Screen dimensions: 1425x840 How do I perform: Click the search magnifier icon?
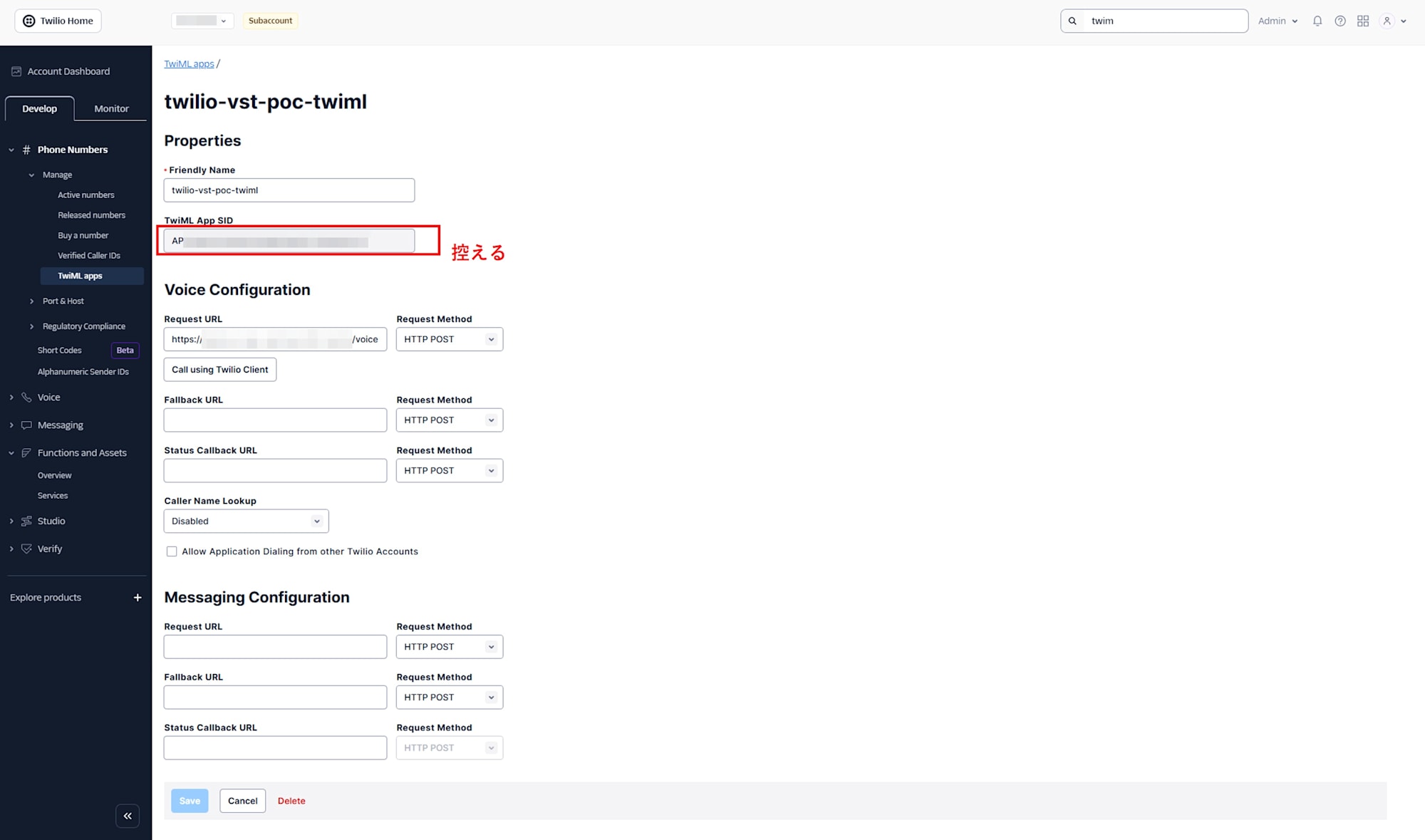pos(1072,21)
